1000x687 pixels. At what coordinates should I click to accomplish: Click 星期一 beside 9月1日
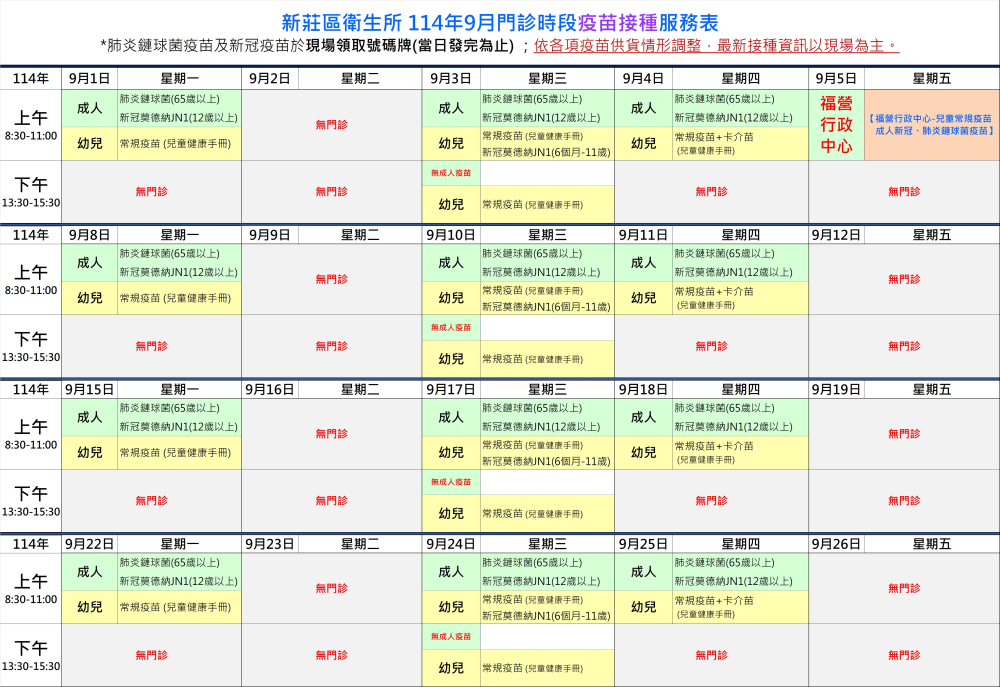pos(179,78)
